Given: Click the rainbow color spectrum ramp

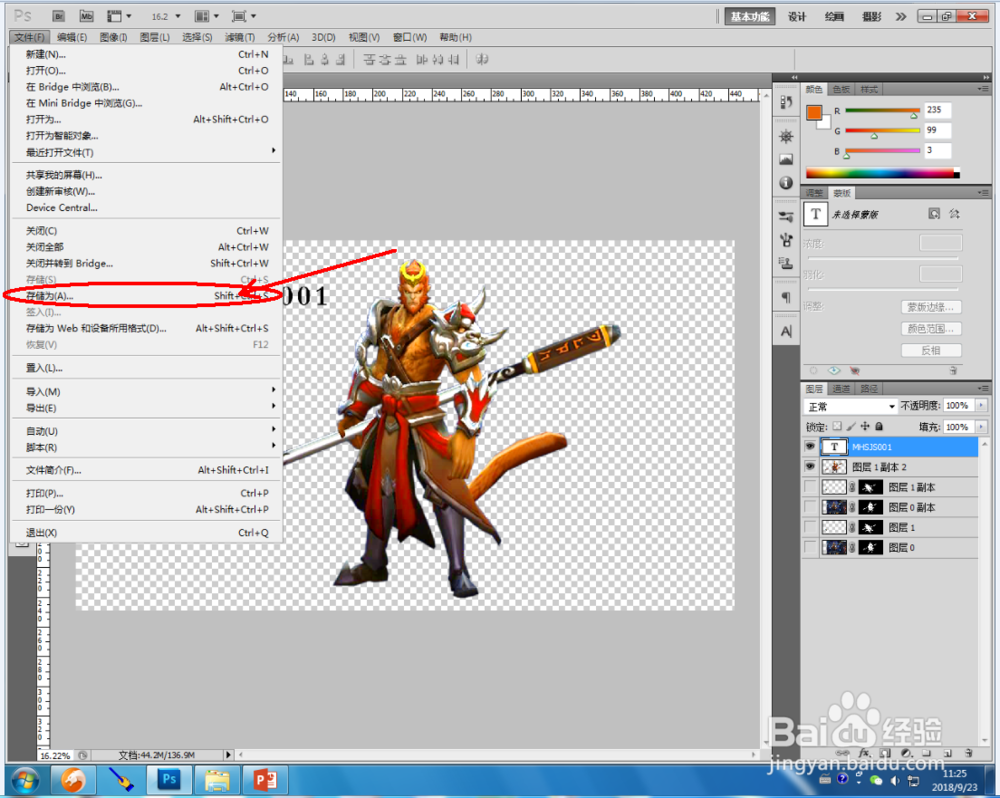Looking at the screenshot, I should pyautogui.click(x=883, y=173).
